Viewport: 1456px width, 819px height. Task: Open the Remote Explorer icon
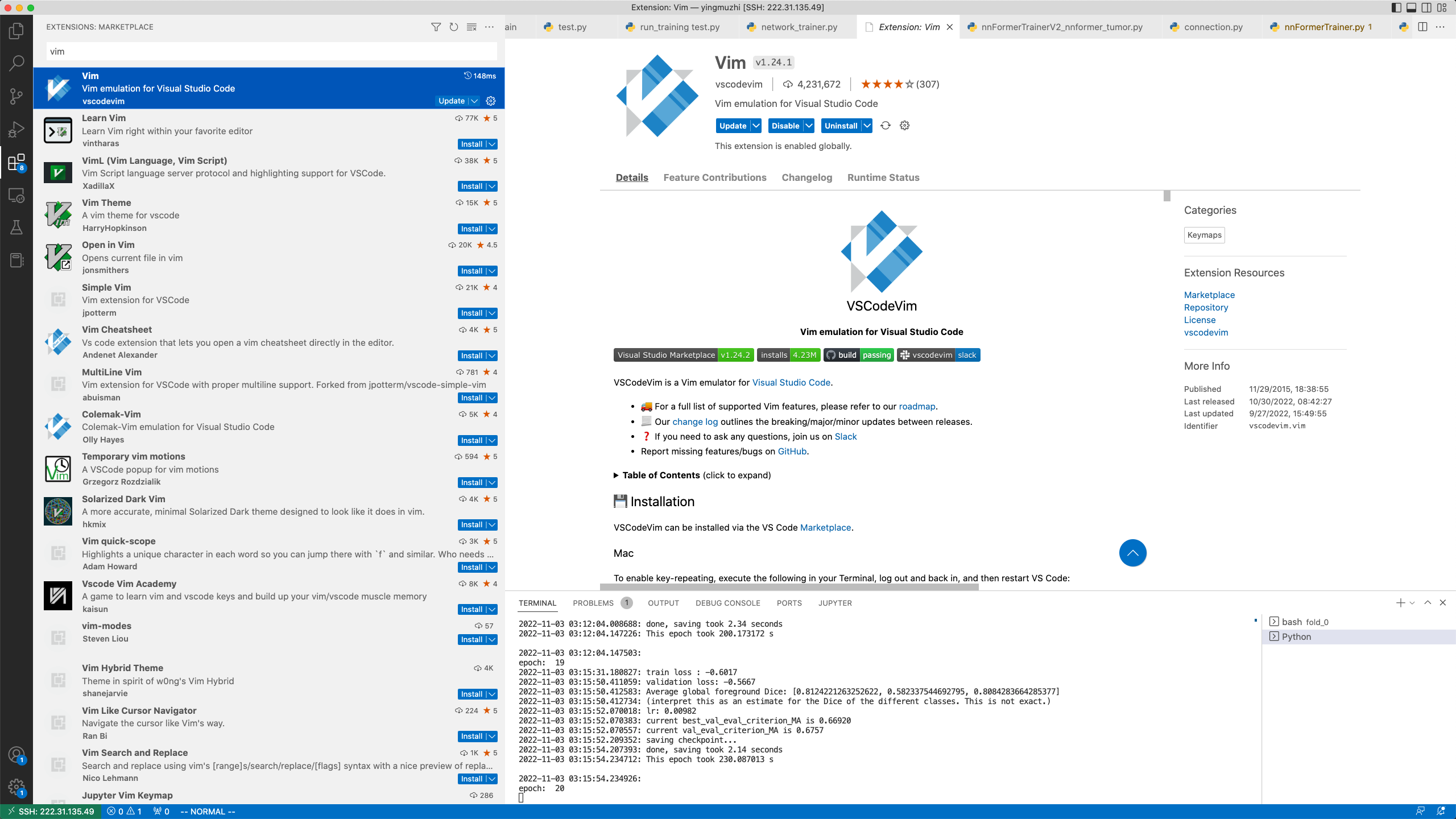click(16, 196)
